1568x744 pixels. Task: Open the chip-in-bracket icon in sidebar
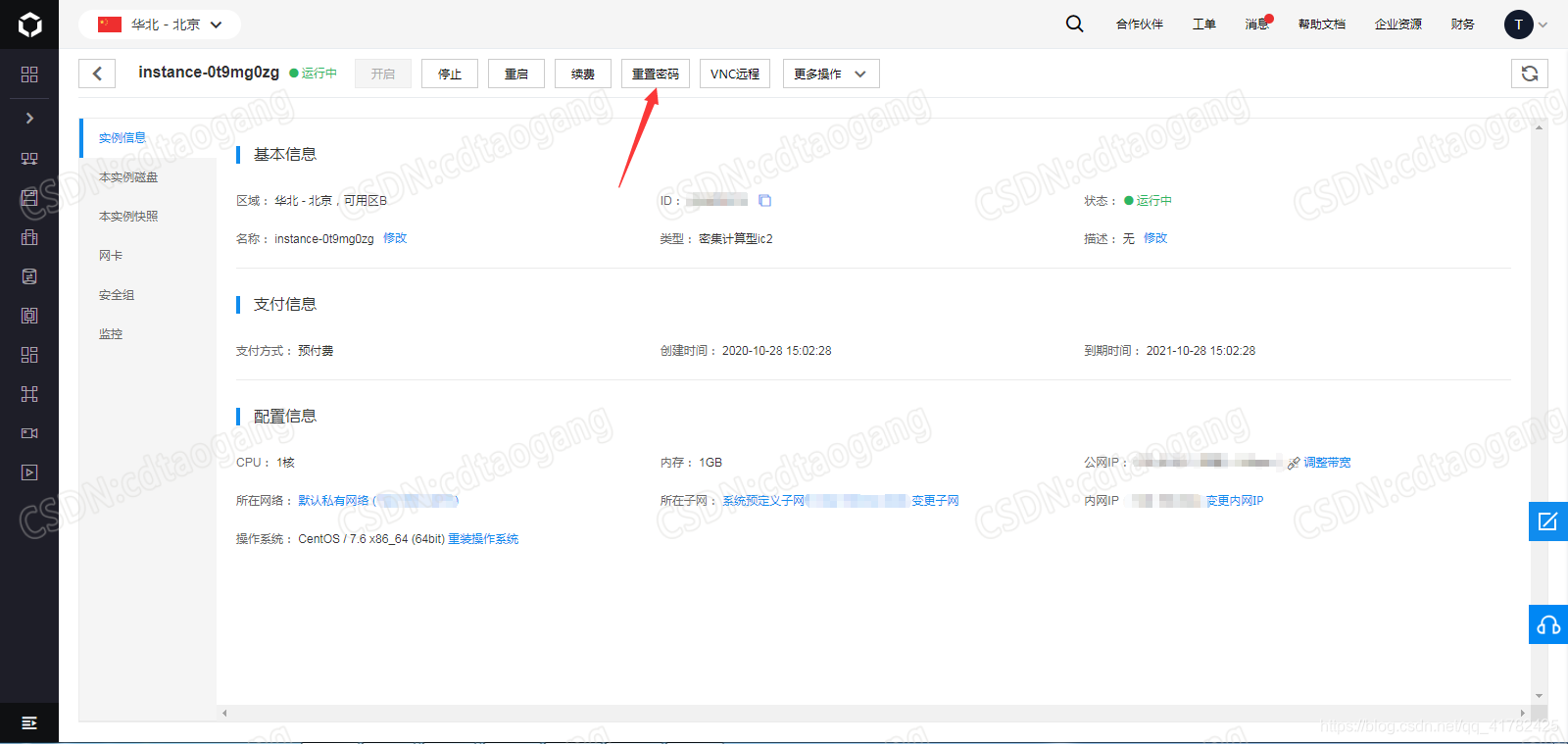pos(29,316)
